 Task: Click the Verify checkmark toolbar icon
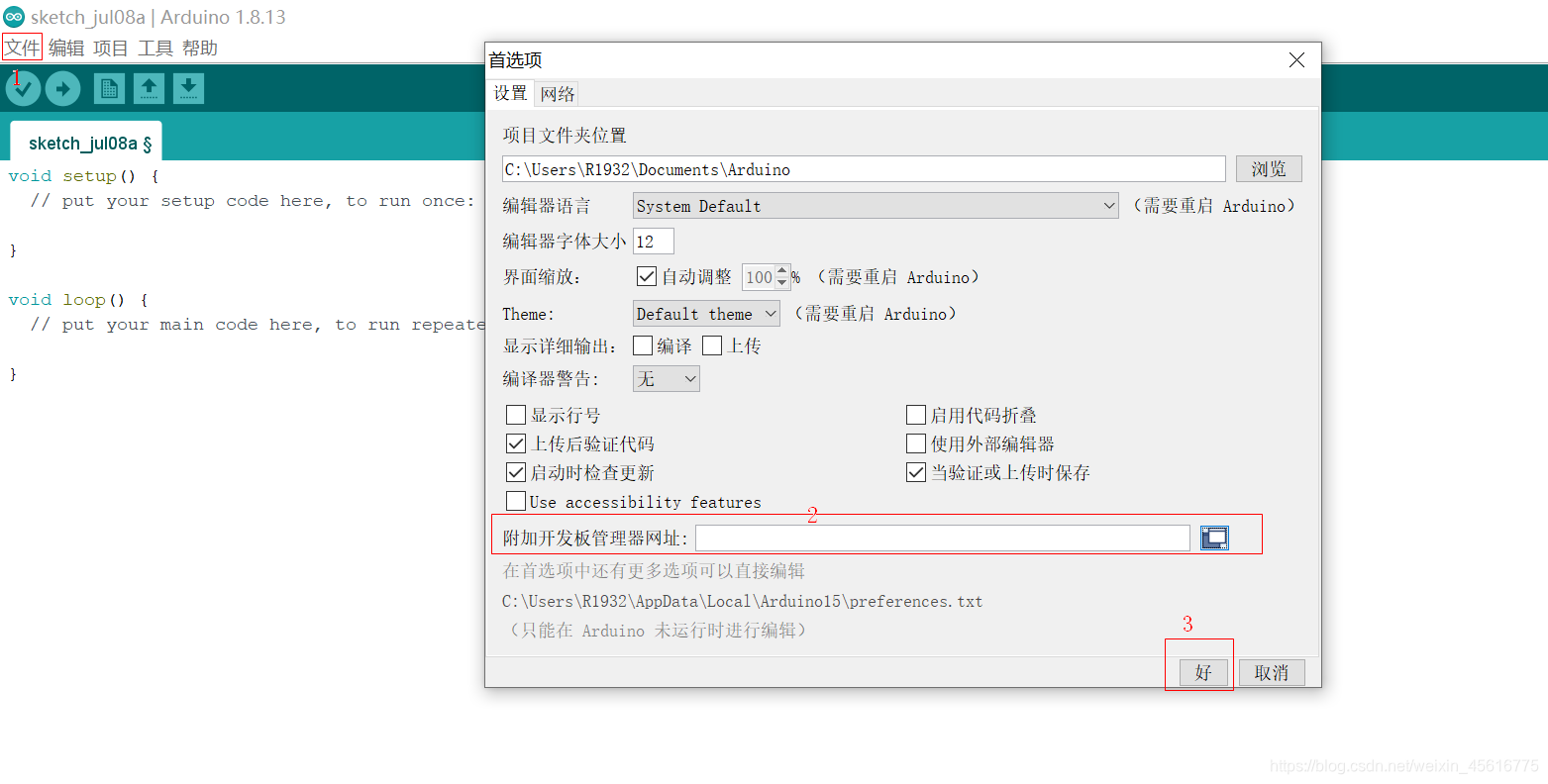[x=23, y=89]
